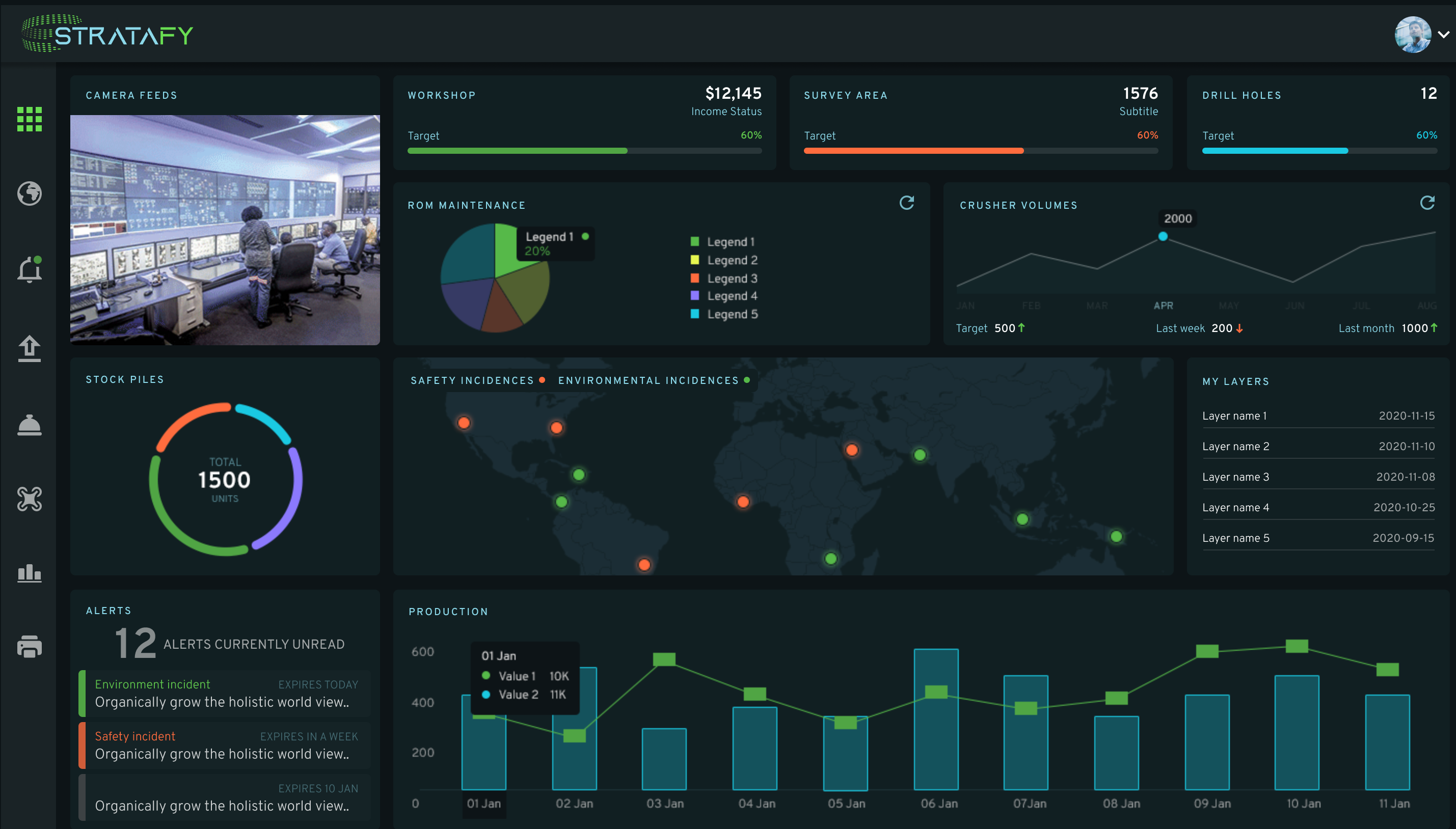Click the Production panel title
The width and height of the screenshot is (1456, 829).
point(448,612)
